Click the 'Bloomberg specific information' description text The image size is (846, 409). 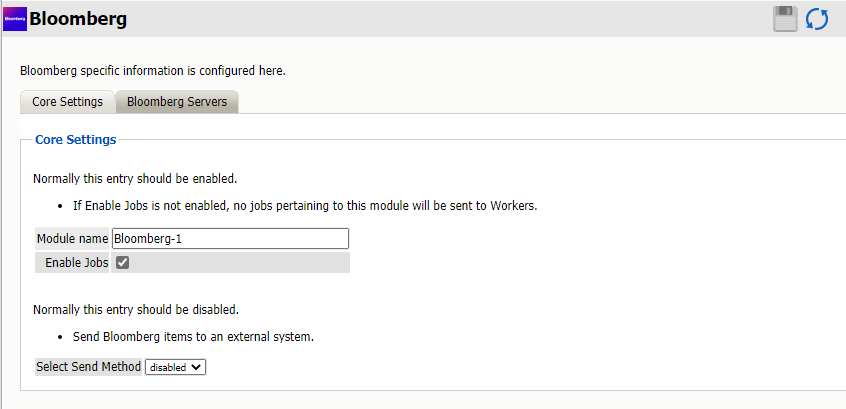pyautogui.click(x=153, y=71)
